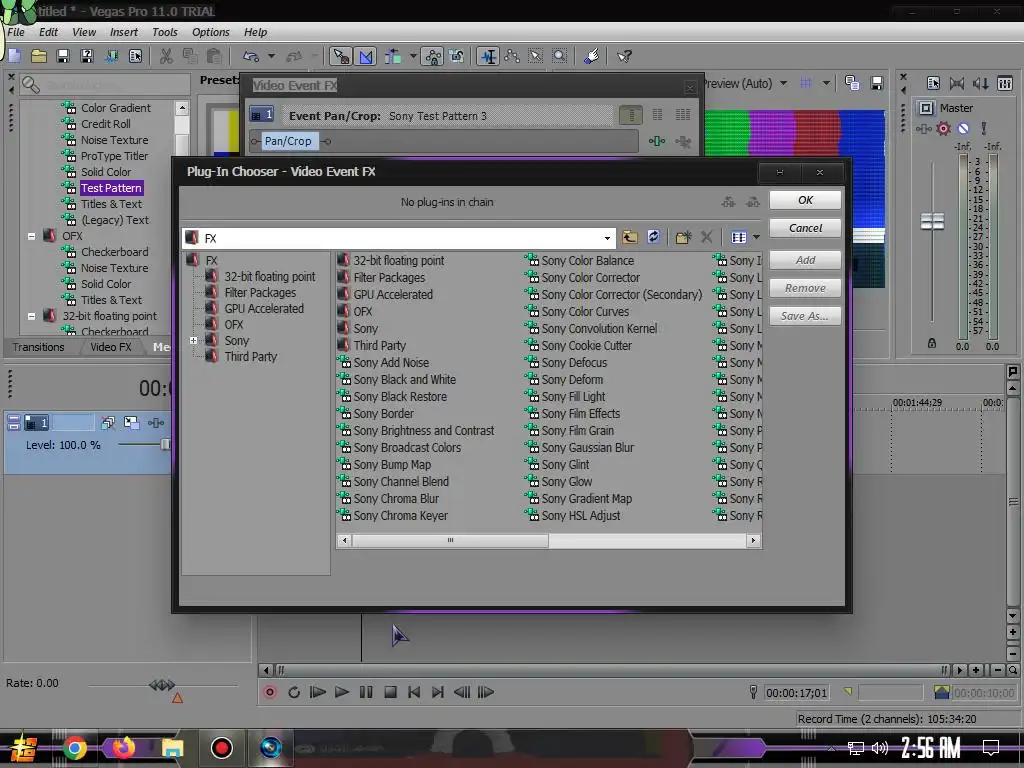Click the Rate scrub slider
The width and height of the screenshot is (1024, 768).
tap(162, 685)
